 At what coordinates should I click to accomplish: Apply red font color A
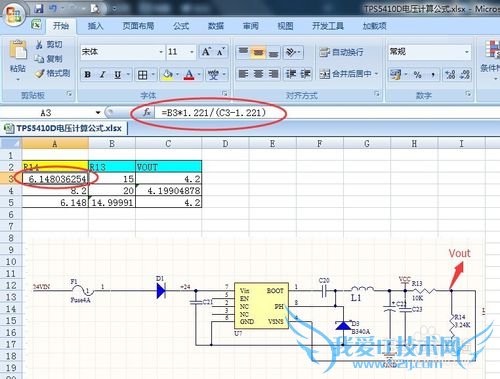pyautogui.click(x=189, y=74)
